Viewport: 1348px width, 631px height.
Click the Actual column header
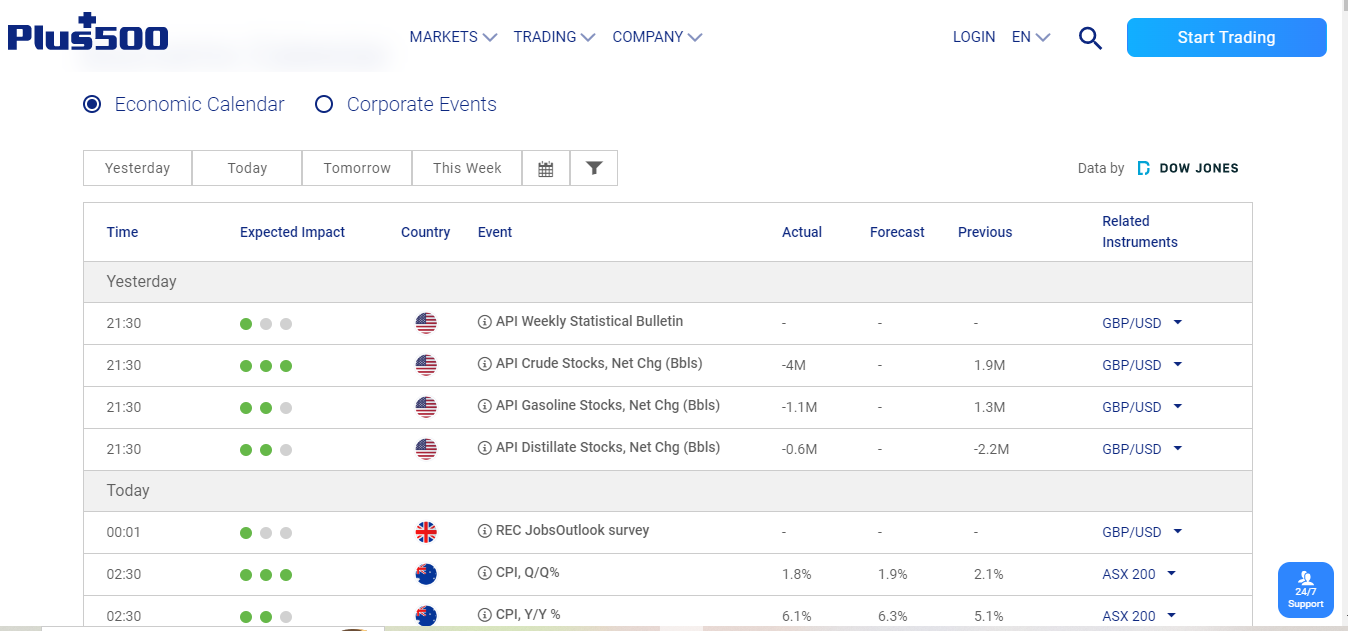point(802,232)
